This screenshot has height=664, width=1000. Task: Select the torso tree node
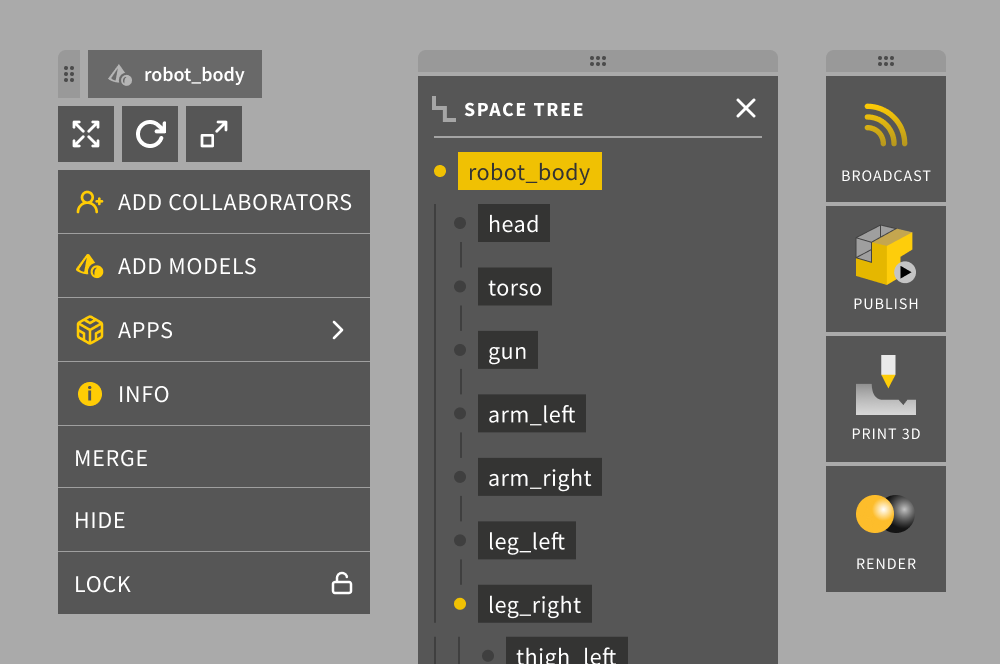[515, 286]
